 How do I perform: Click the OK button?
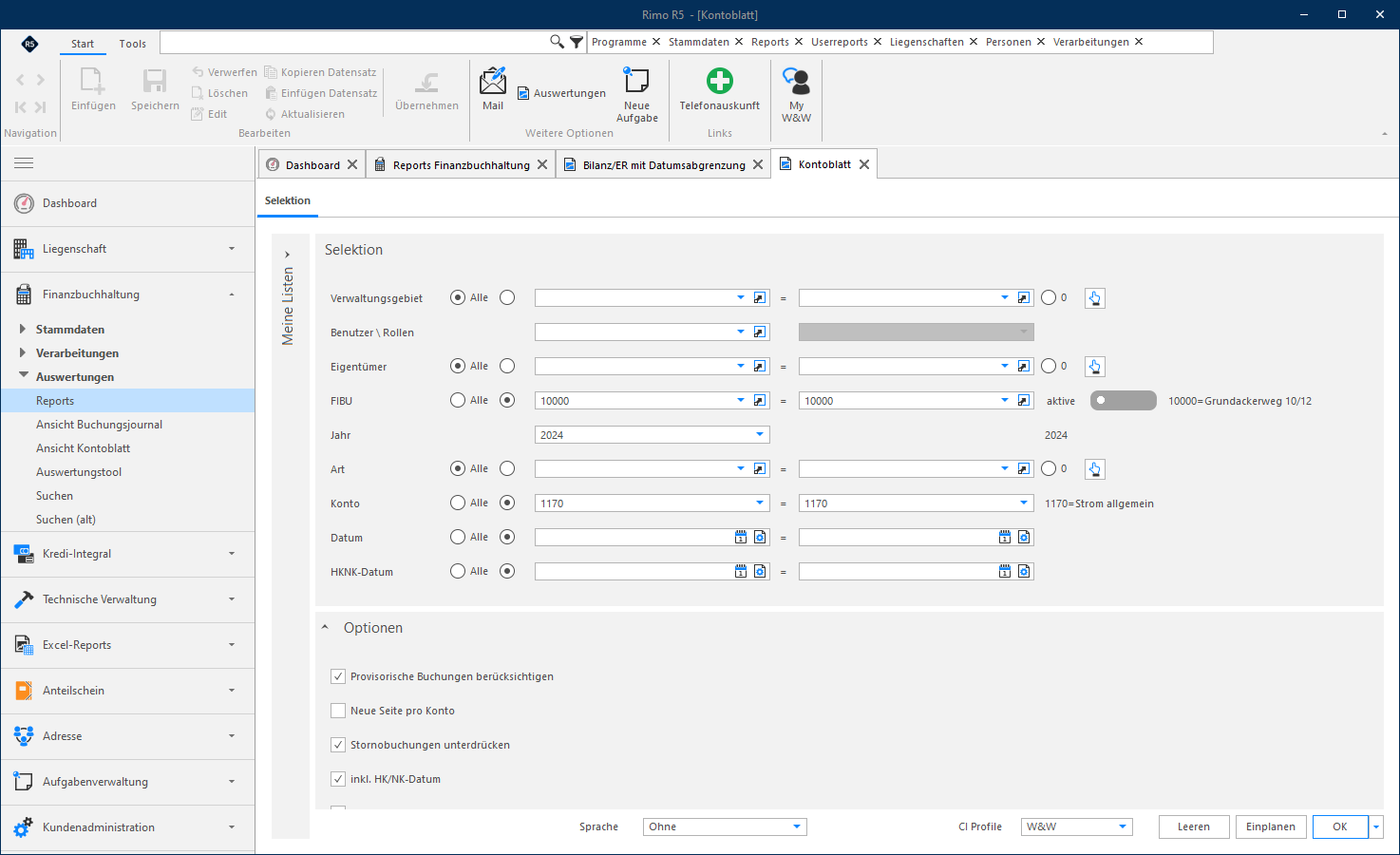(x=1340, y=826)
